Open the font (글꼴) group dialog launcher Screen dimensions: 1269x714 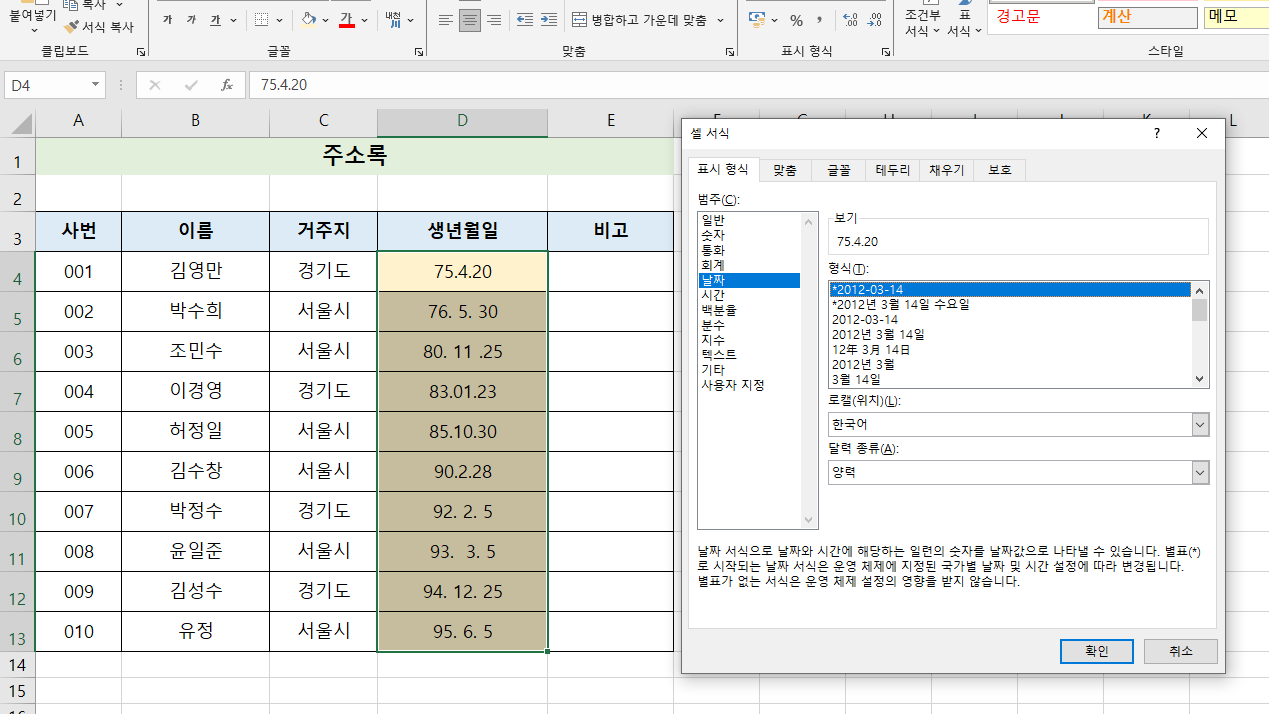click(x=419, y=51)
